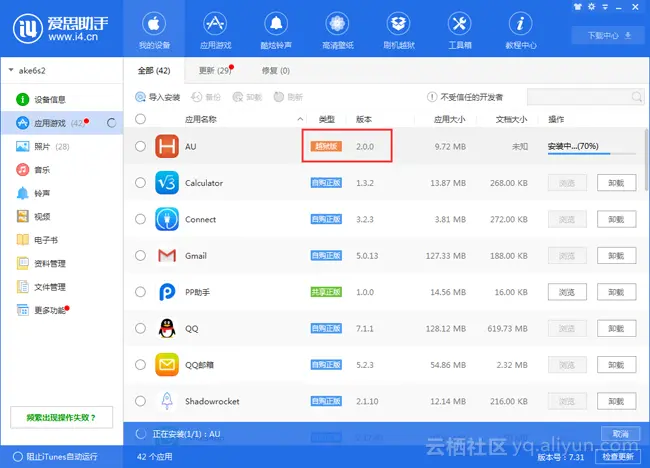Open 不受信任的开发者 notice

tap(465, 97)
